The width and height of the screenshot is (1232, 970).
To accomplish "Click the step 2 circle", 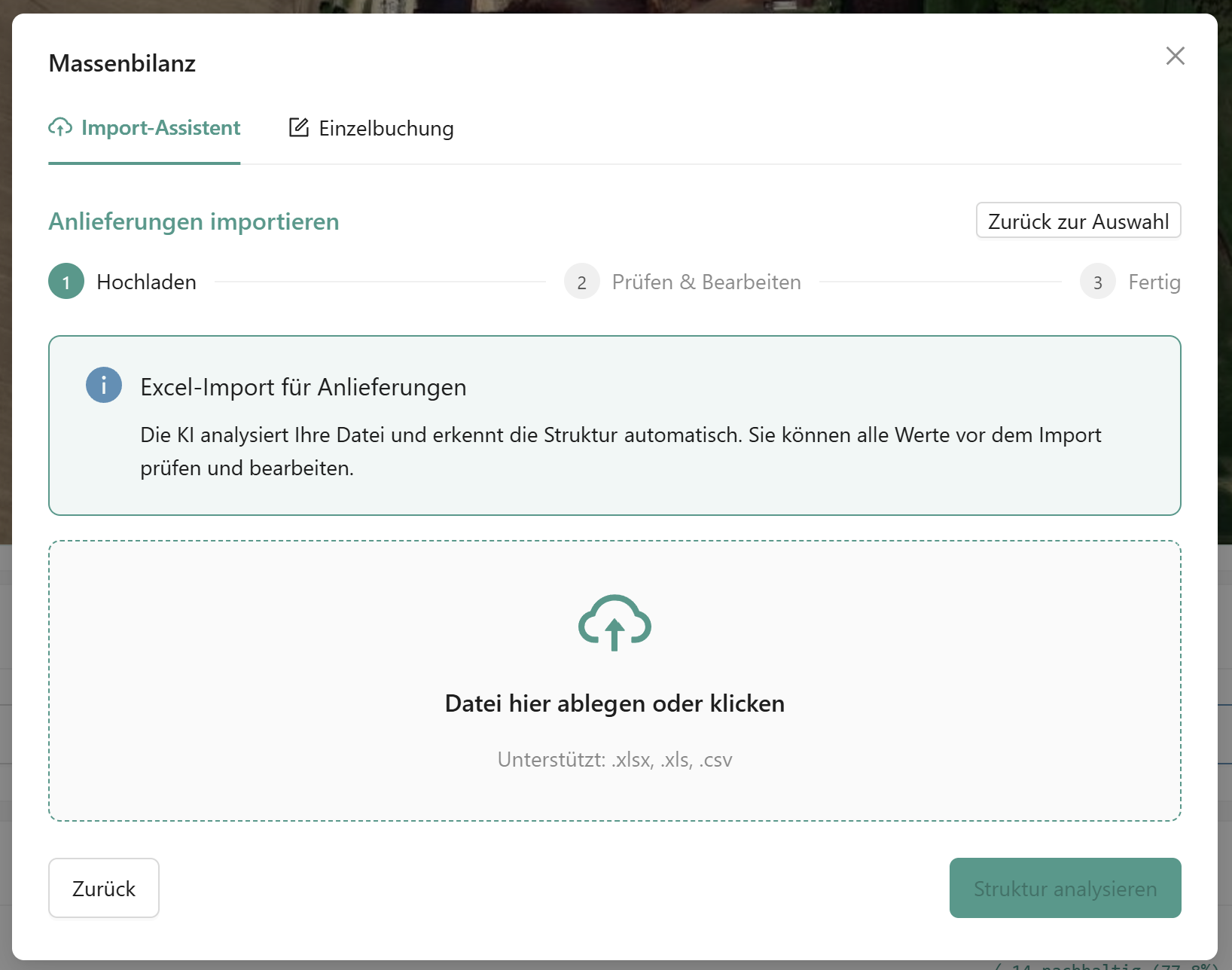I will pos(581,281).
